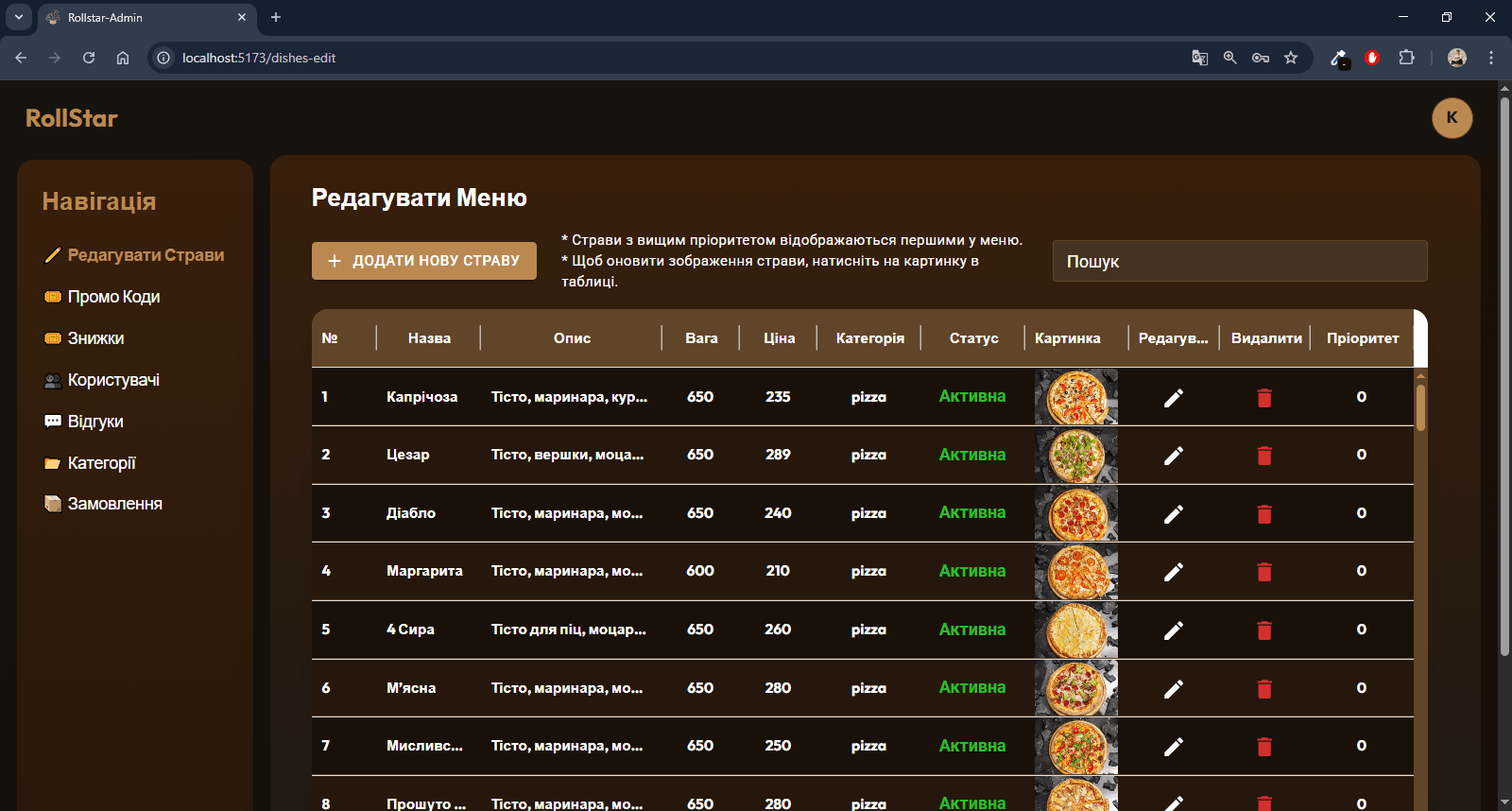Select the Rollstar-Admin browser tab
This screenshot has width=1512, height=811.
pyautogui.click(x=146, y=17)
